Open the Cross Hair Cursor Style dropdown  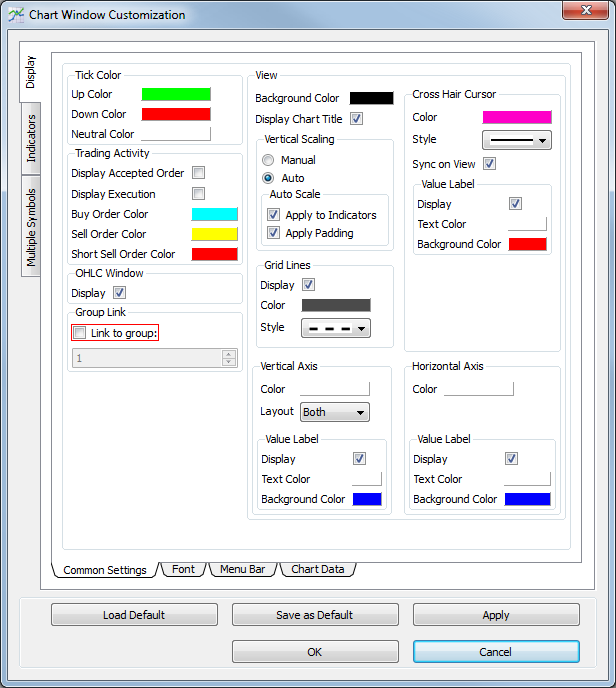point(517,140)
